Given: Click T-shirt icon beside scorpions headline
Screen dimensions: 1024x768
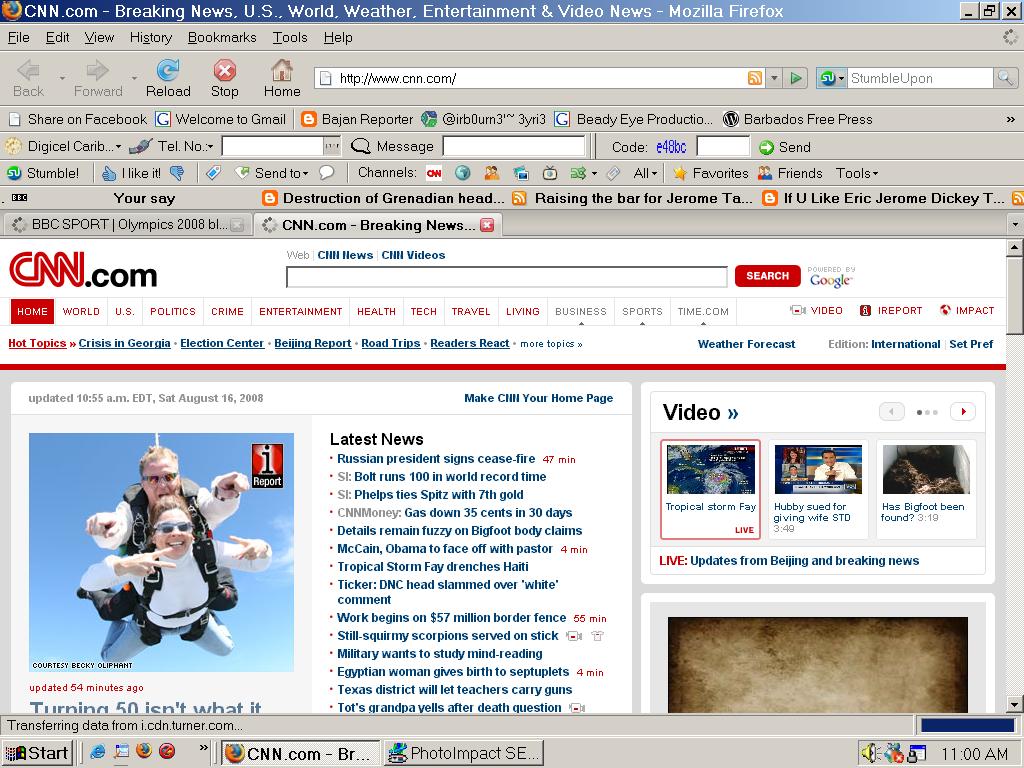Looking at the screenshot, I should tap(597, 636).
